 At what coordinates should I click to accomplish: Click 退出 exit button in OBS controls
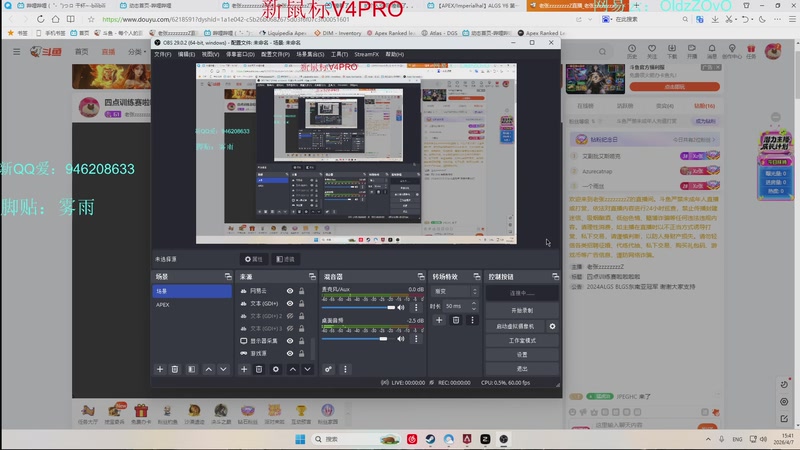click(x=522, y=368)
